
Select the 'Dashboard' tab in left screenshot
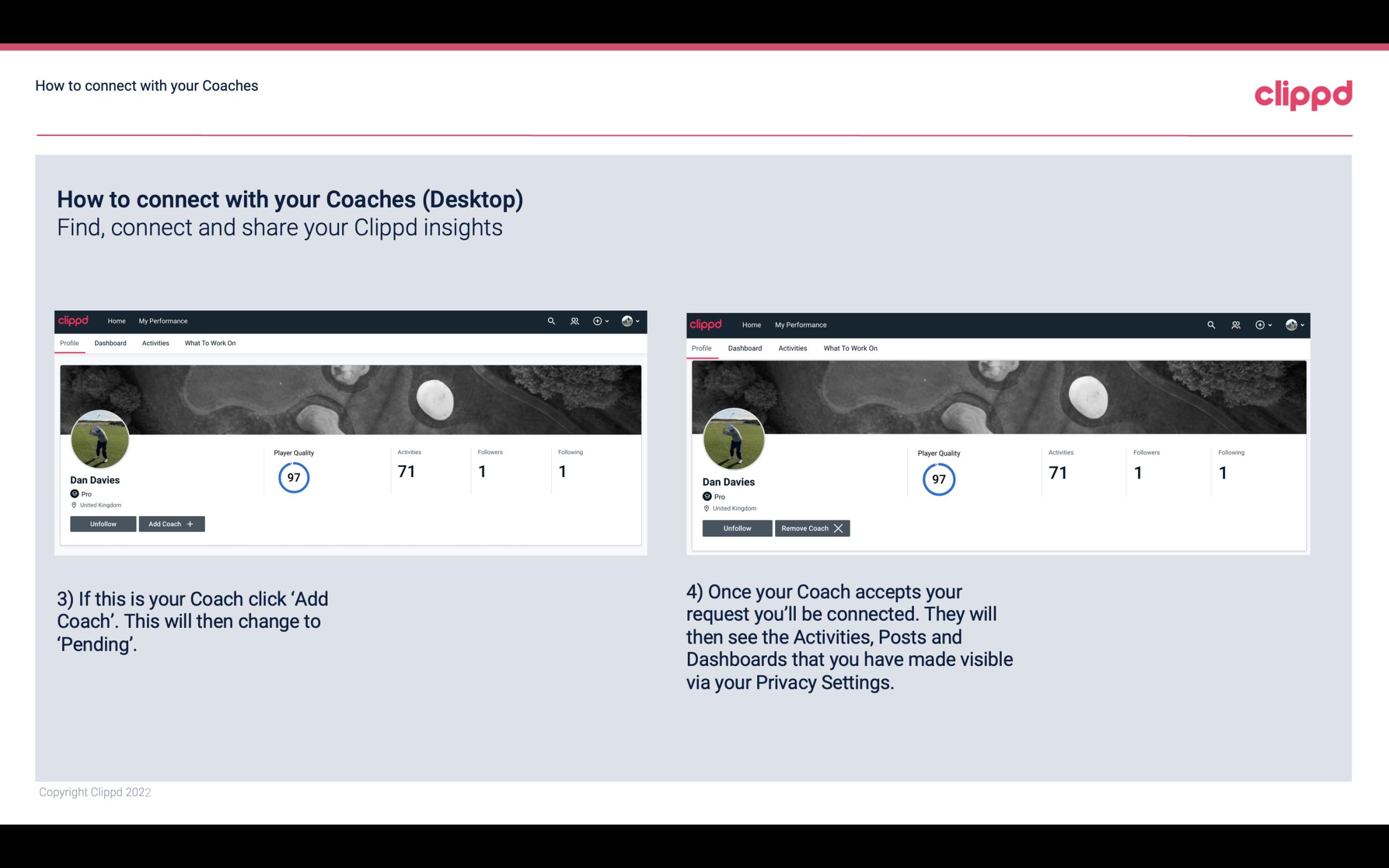click(x=110, y=343)
